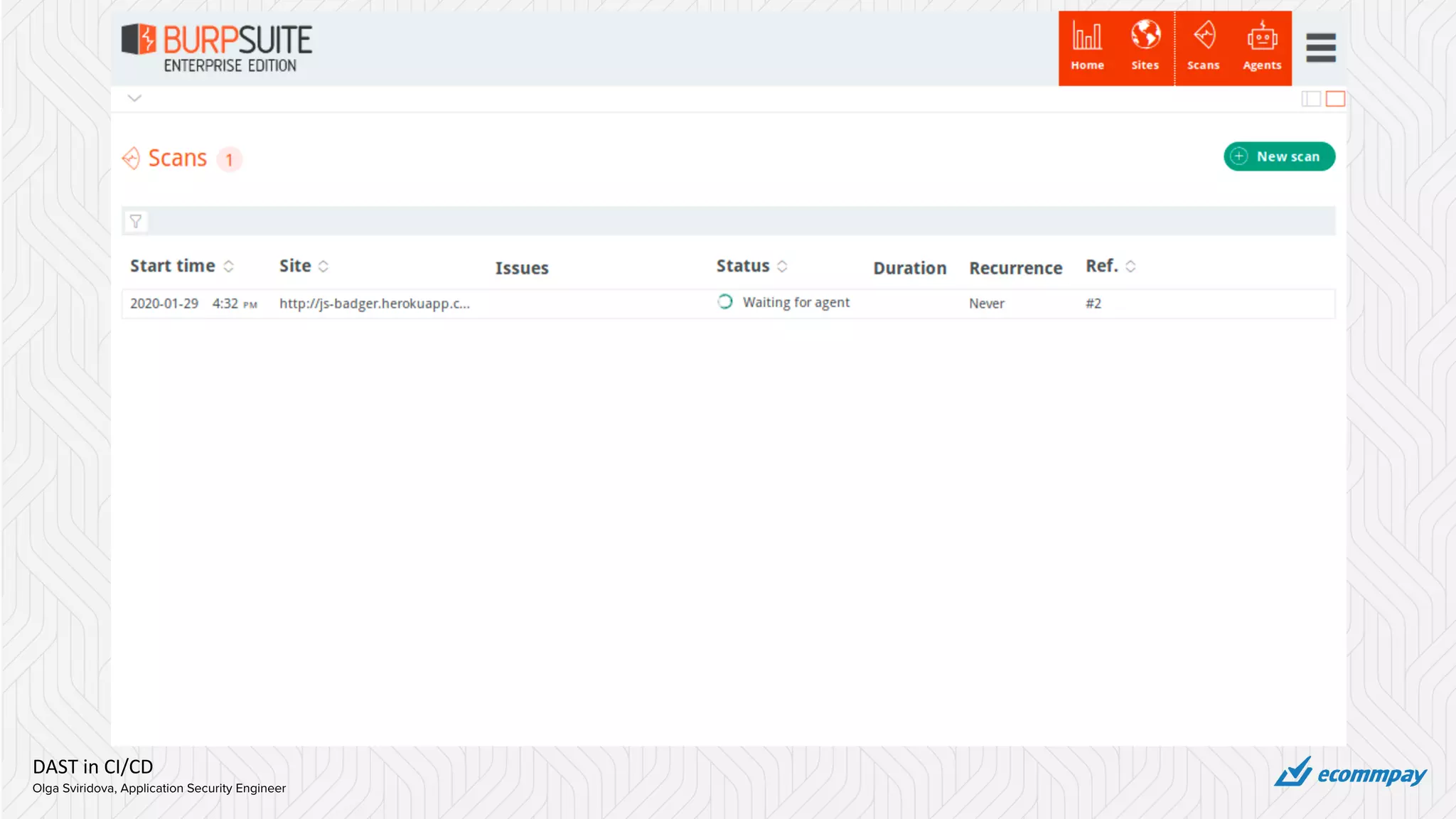1456x819 pixels.
Task: Click the New scan button
Action: [1278, 156]
